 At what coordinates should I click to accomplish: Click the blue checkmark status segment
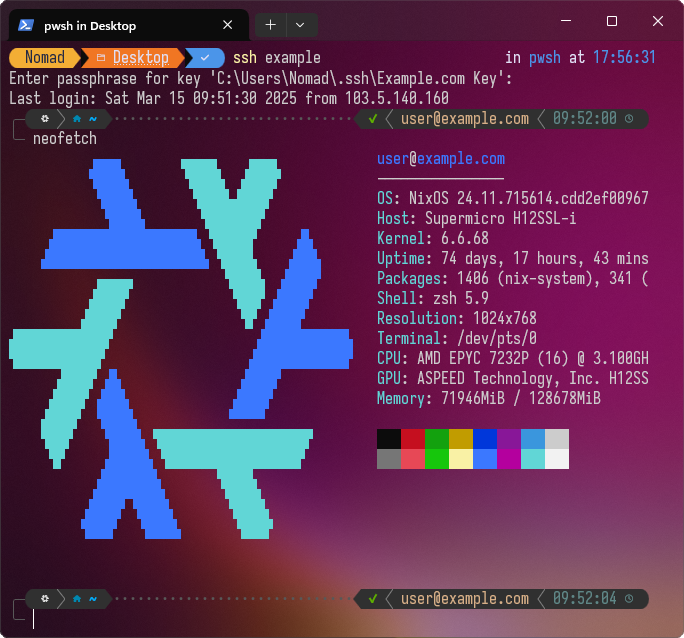coord(205,58)
